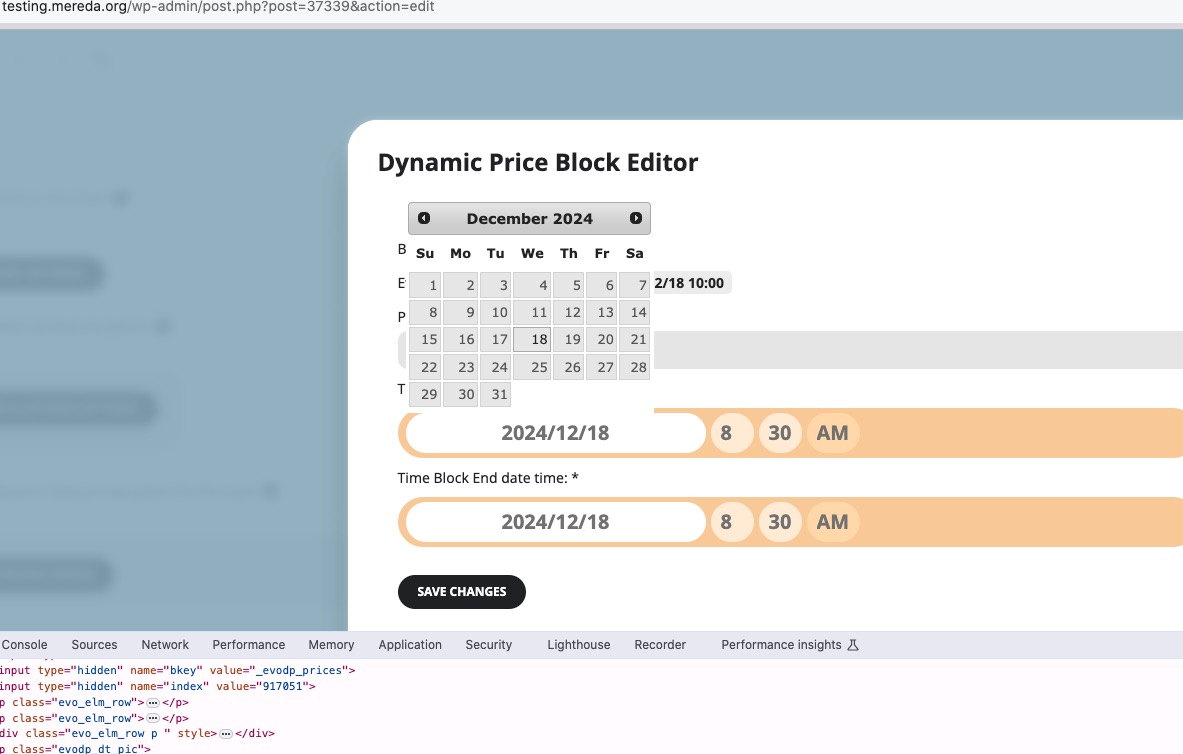Viewport: 1183px width, 754px height.
Task: Click the Save Changes button
Action: coord(462,592)
